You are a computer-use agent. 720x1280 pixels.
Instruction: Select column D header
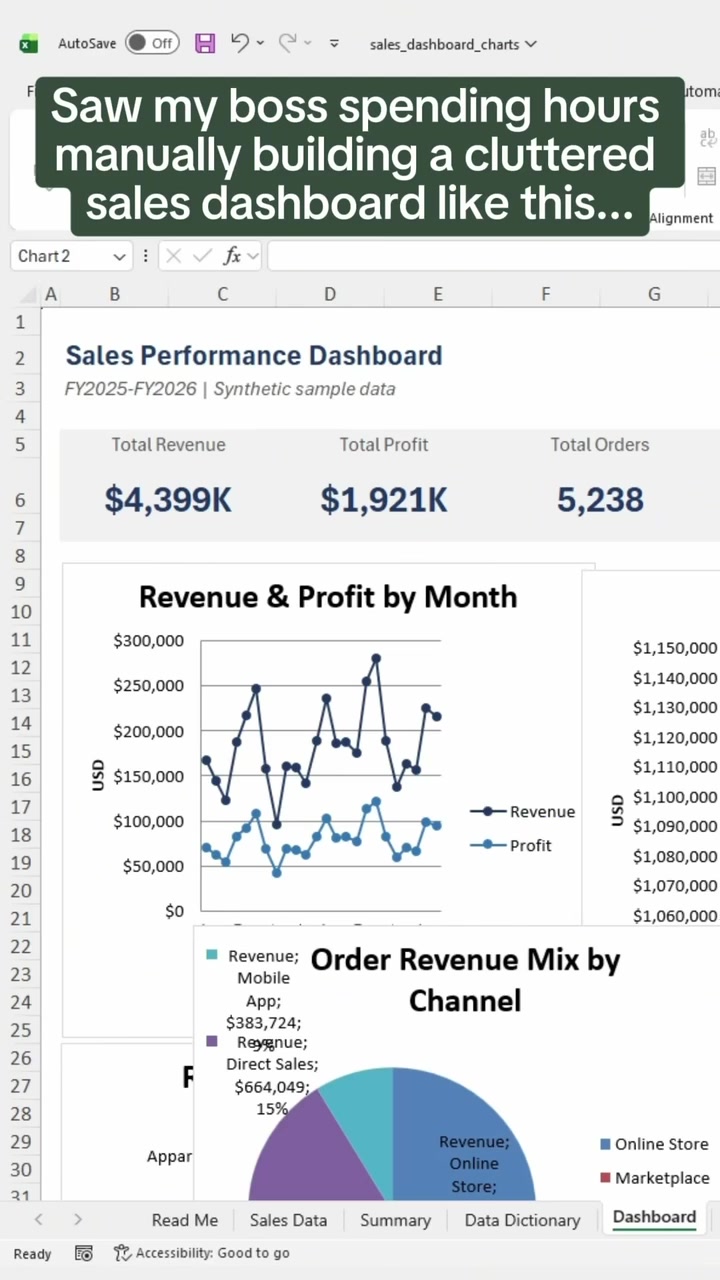pyautogui.click(x=330, y=294)
